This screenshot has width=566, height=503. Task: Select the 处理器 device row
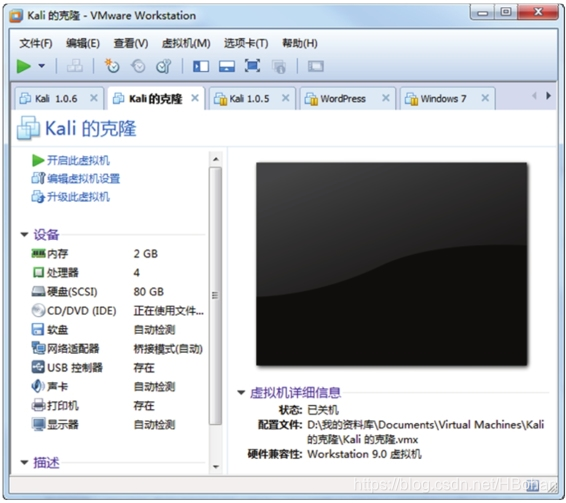(x=117, y=273)
